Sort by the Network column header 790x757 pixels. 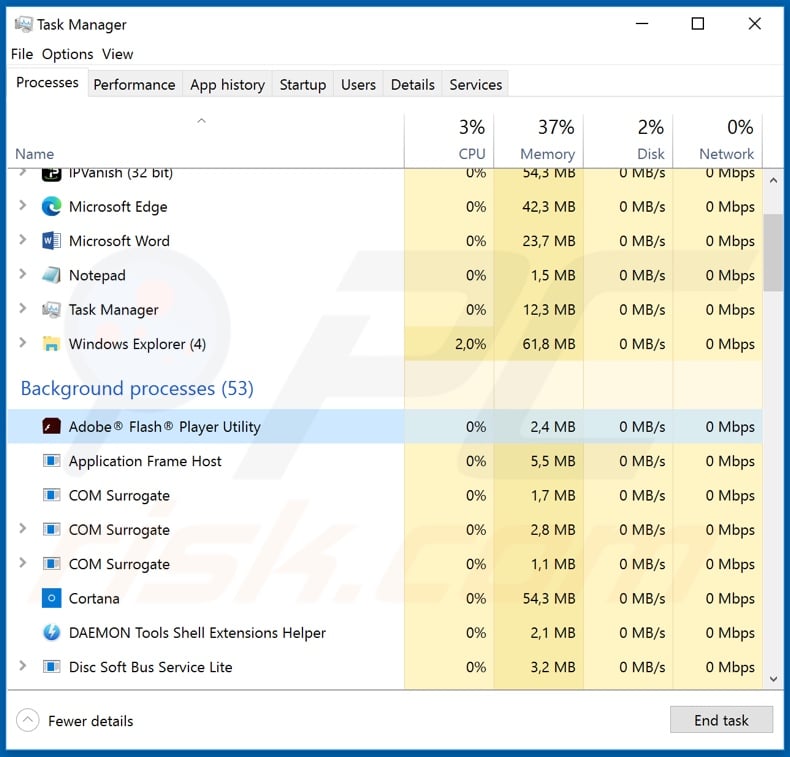pos(718,142)
